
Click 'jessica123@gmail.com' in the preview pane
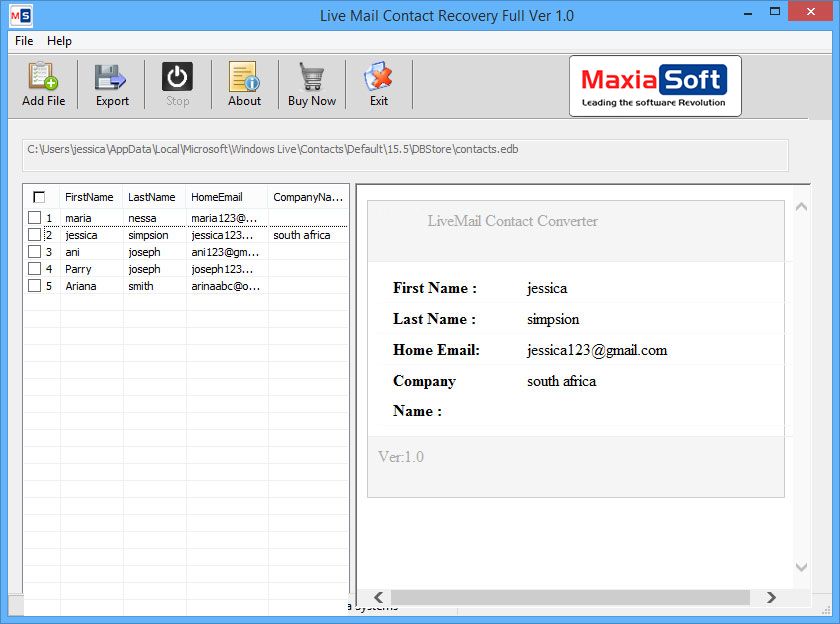(x=597, y=350)
